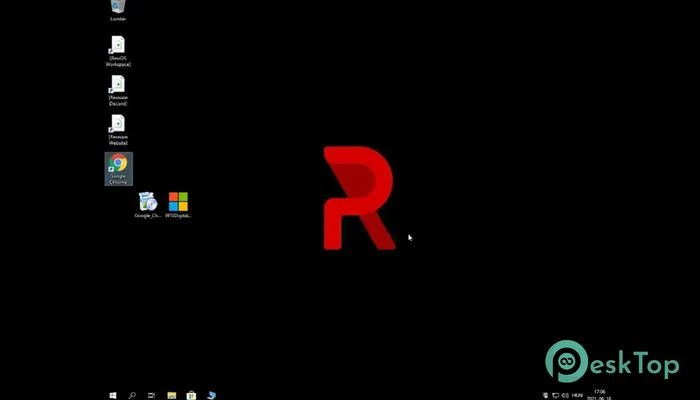Viewport: 700px width, 400px height.
Task: Open the blue app pinned last on taskbar
Action: (212, 395)
